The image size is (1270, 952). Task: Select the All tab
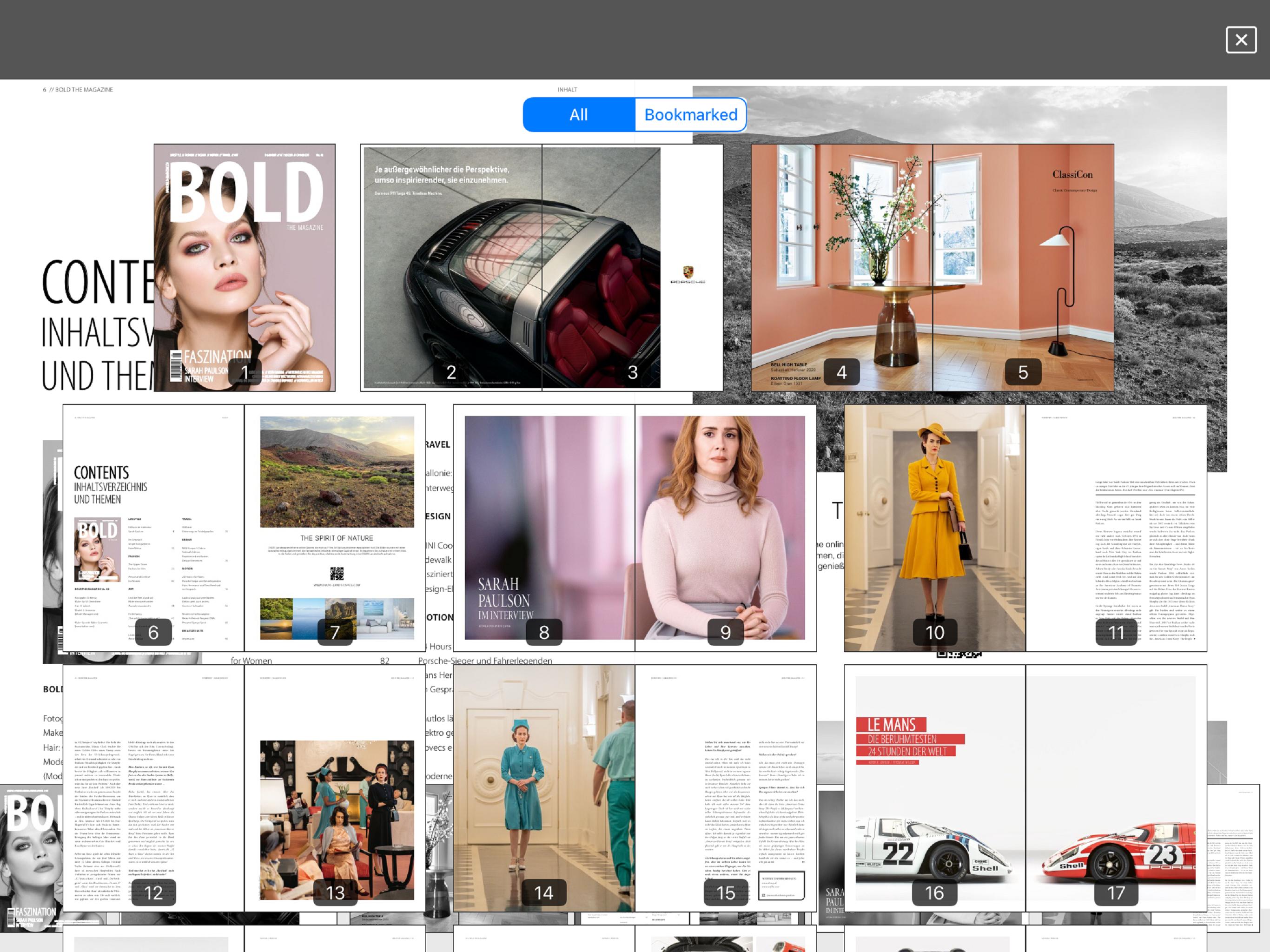[579, 115]
